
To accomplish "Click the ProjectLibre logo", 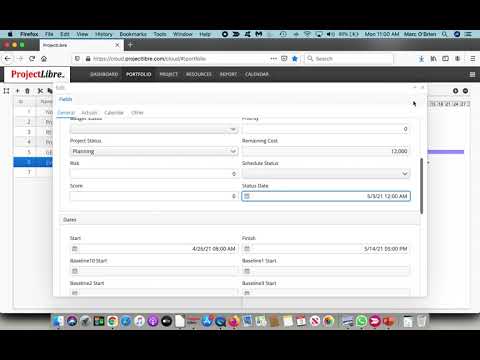I will [x=37, y=74].
